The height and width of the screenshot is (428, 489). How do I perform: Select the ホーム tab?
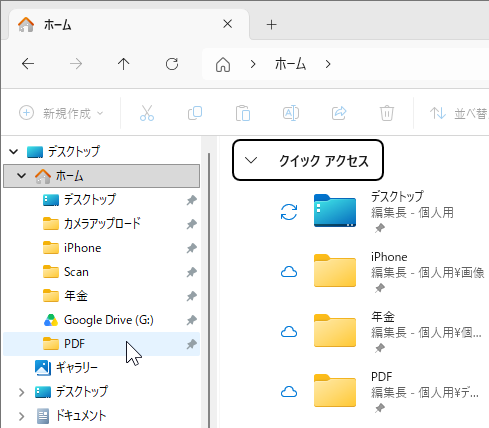[128, 25]
